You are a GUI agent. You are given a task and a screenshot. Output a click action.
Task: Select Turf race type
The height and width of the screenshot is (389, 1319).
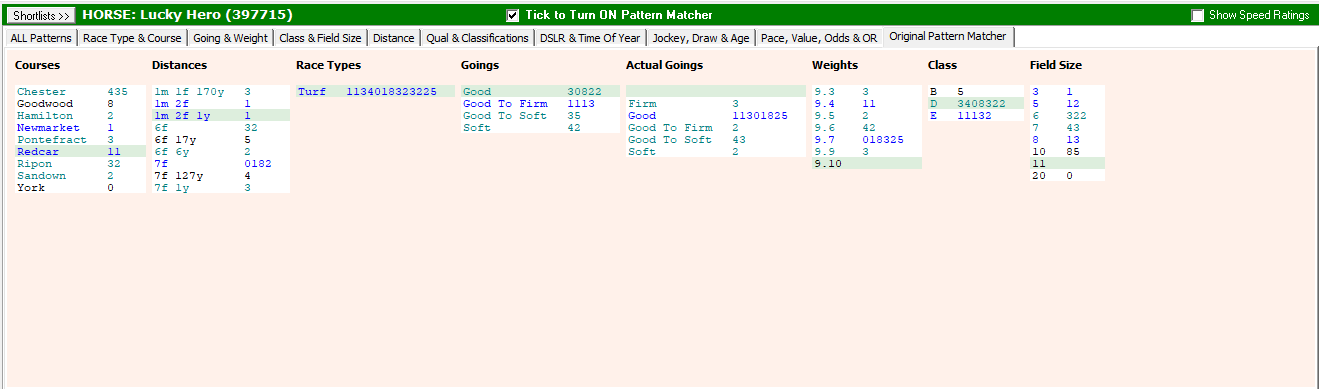(x=374, y=92)
